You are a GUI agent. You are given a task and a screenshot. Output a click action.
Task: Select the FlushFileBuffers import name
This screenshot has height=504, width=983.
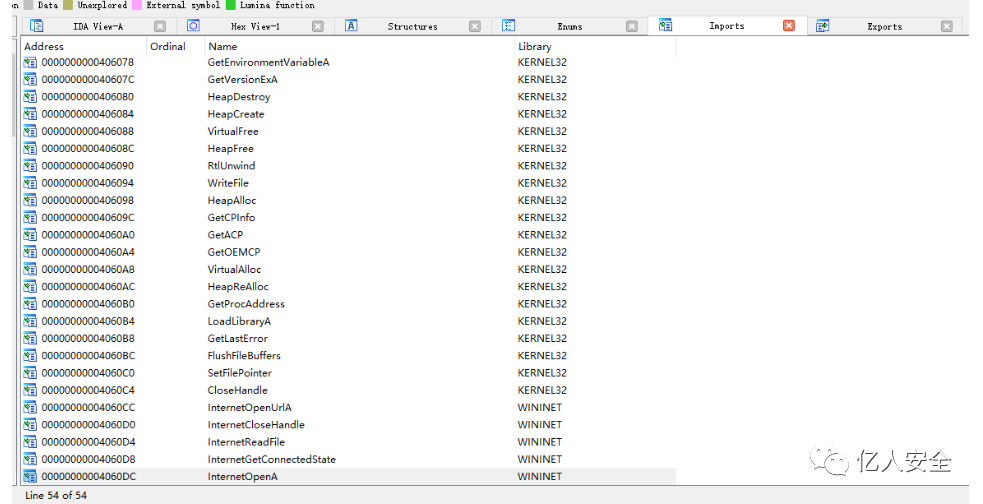pos(244,355)
